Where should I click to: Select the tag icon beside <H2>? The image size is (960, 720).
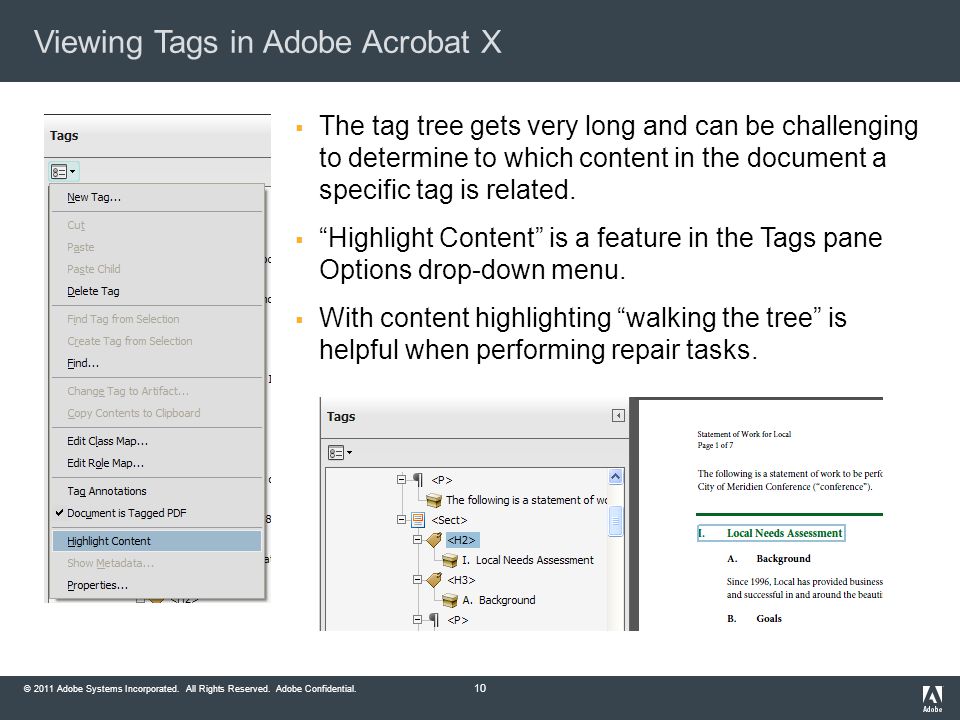[x=434, y=540]
